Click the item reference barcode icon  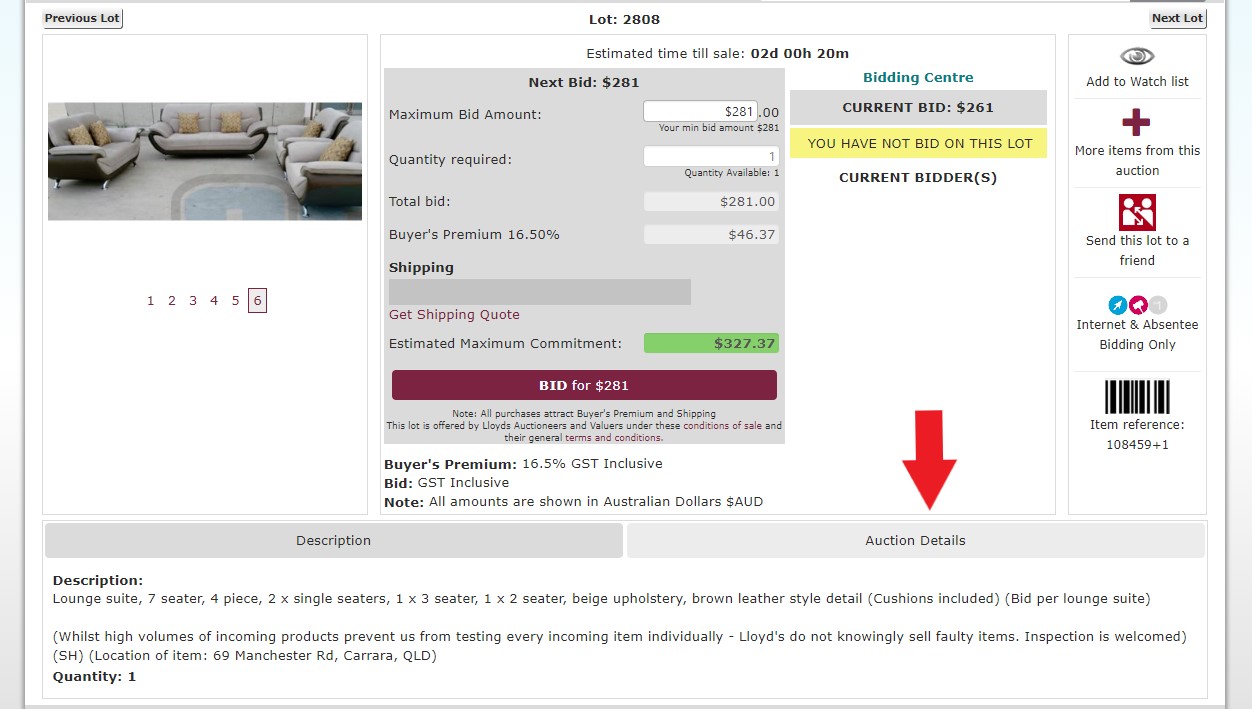[x=1137, y=396]
